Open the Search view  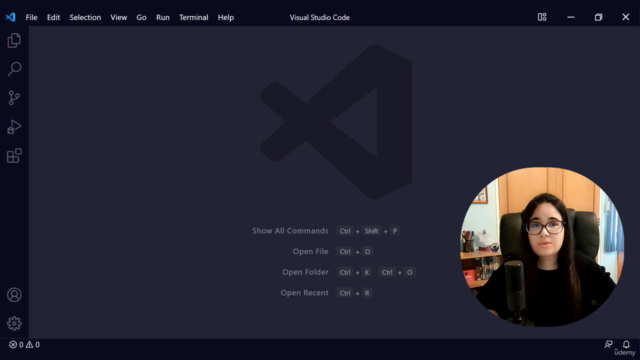coord(14,69)
